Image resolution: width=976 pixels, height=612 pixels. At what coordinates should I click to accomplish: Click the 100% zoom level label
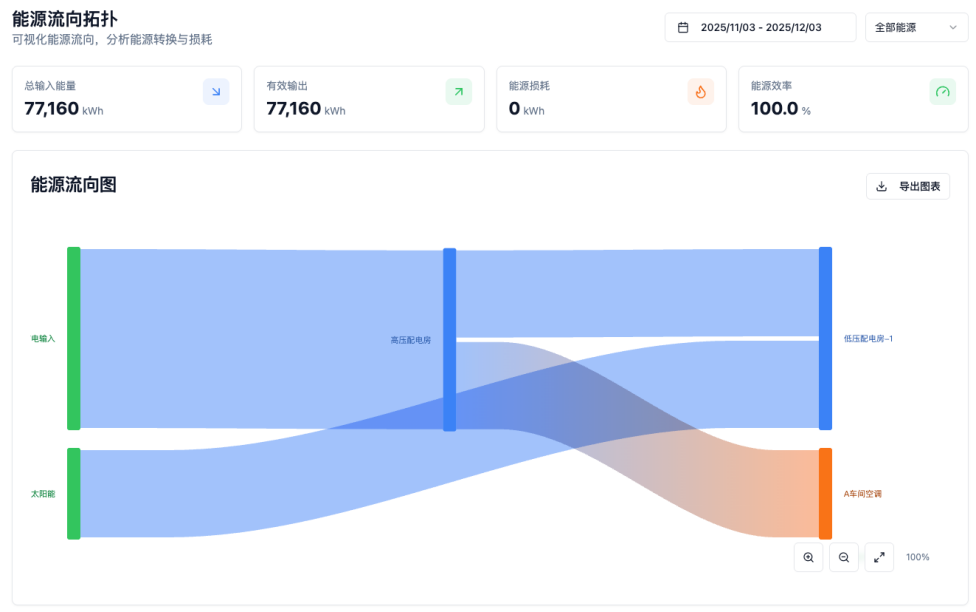[917, 557]
